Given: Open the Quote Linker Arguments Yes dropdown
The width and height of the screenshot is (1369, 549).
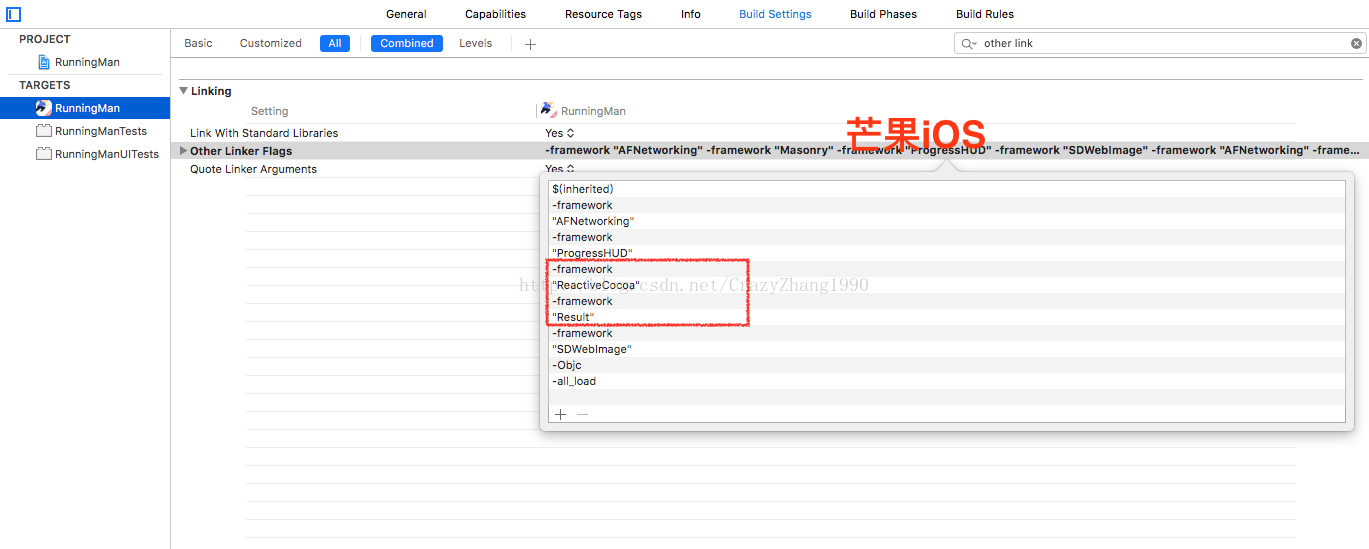Looking at the screenshot, I should click(559, 169).
